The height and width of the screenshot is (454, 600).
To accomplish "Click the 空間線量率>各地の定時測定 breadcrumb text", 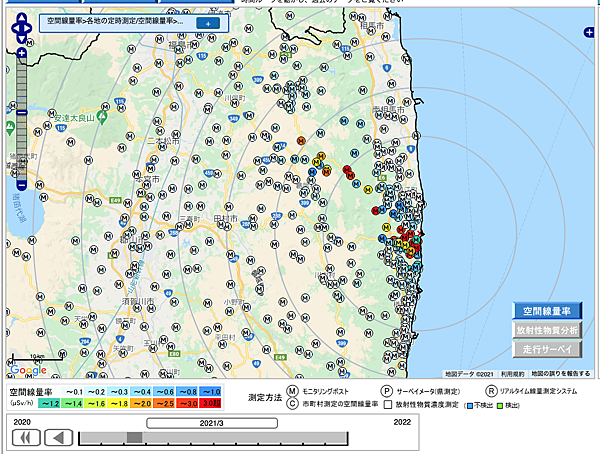I will [x=115, y=21].
